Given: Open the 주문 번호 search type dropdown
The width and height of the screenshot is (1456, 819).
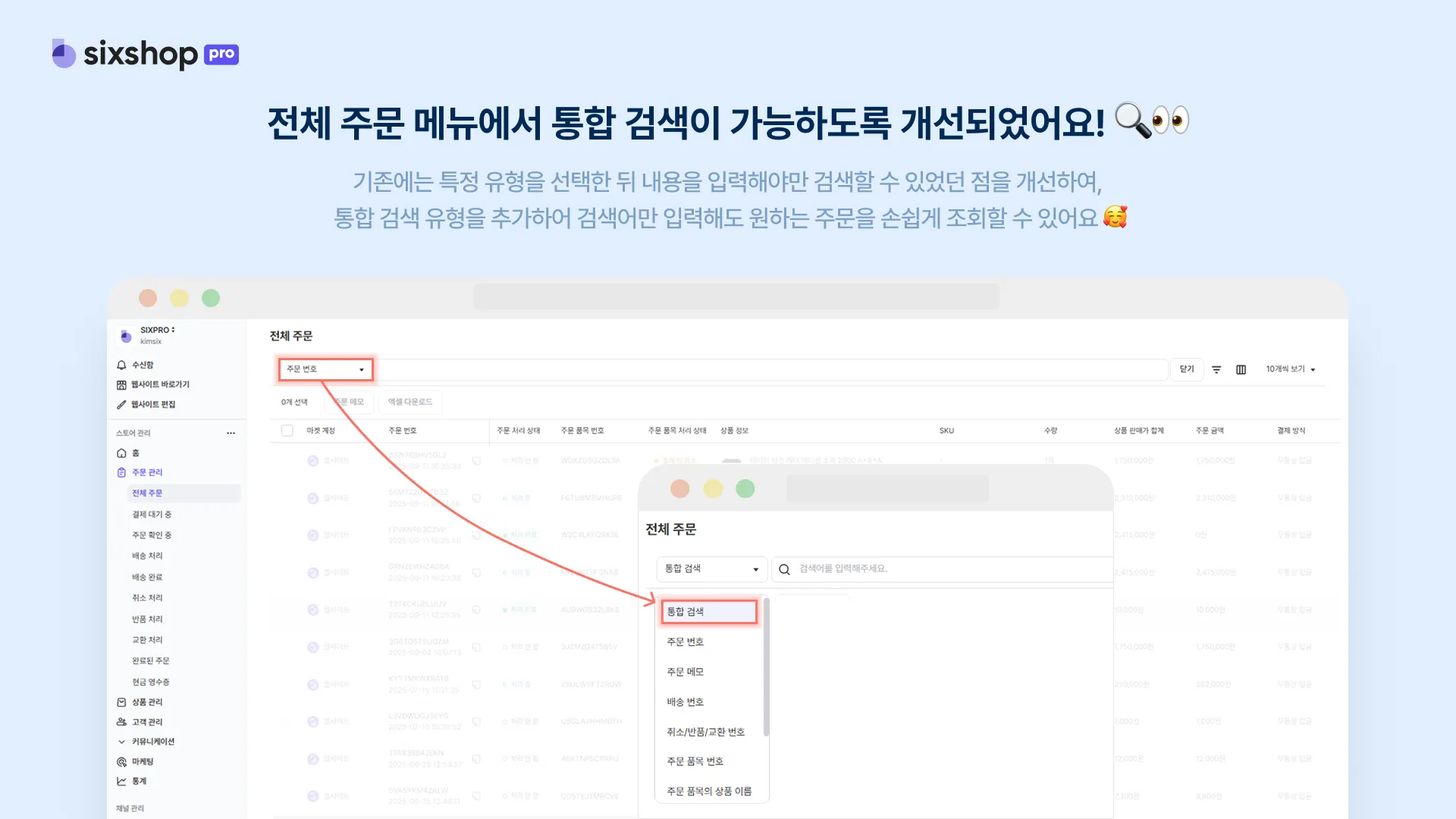Looking at the screenshot, I should tap(325, 369).
